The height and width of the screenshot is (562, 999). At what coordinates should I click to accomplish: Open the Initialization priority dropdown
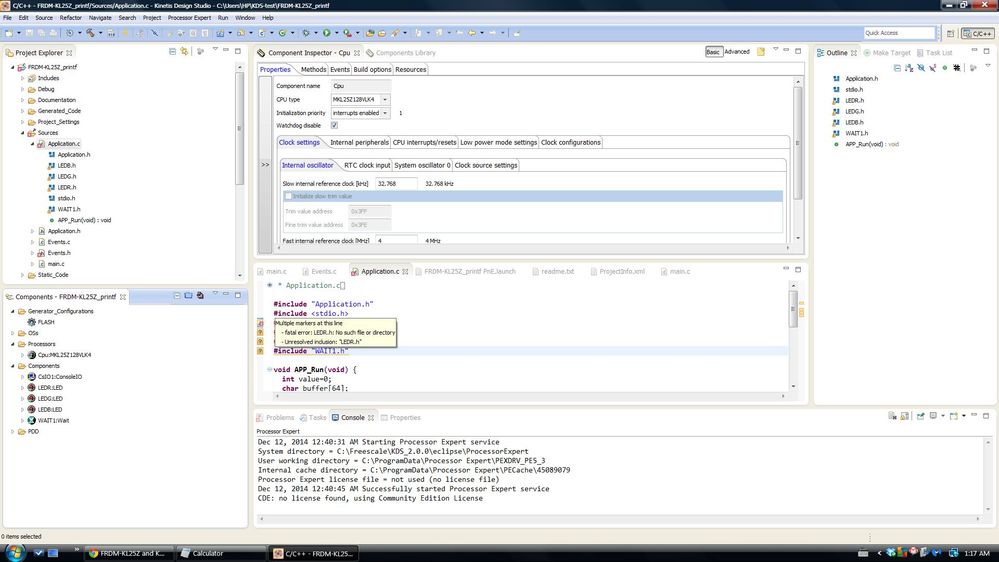385,113
